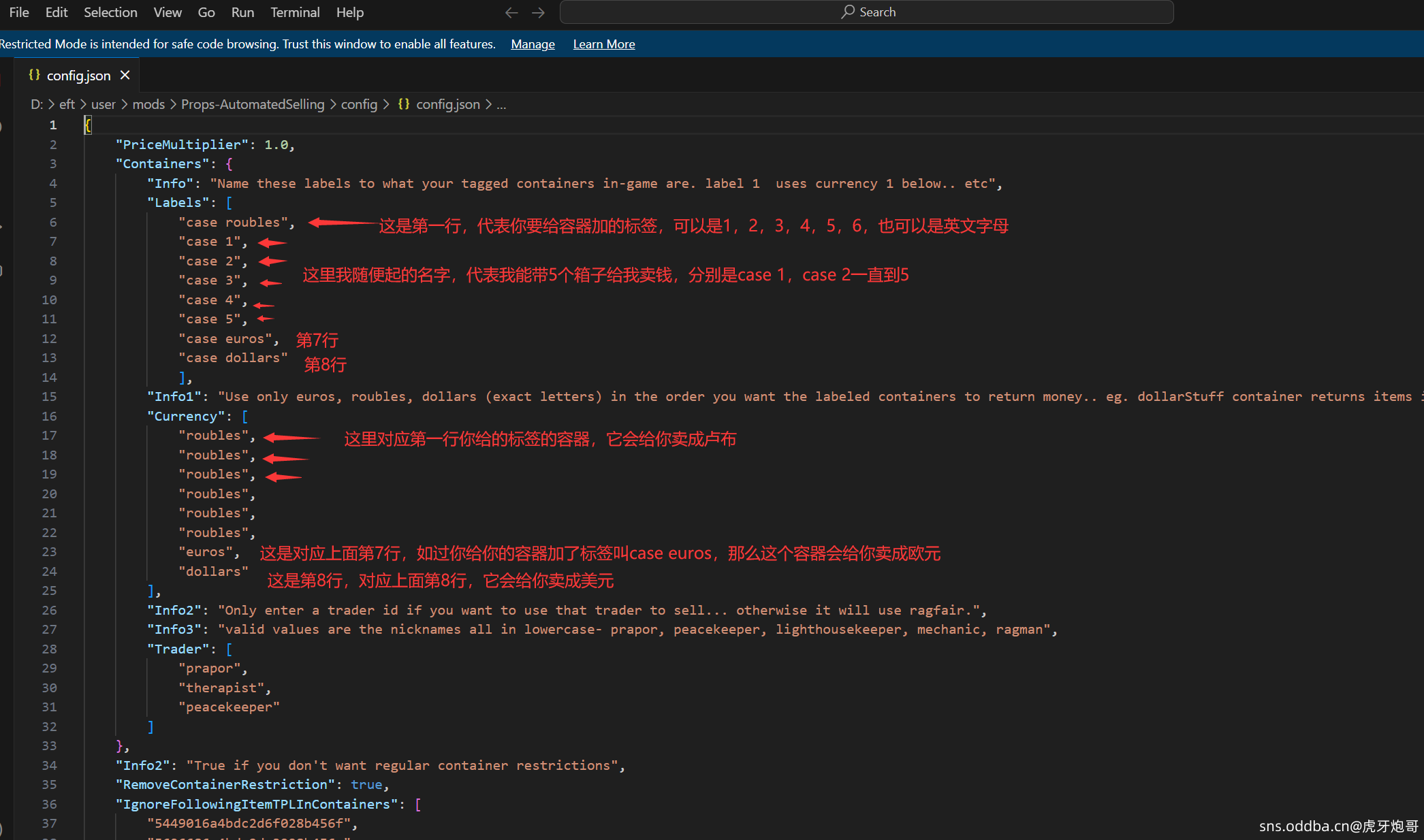Open the Selection menu
1424x840 pixels.
pyautogui.click(x=110, y=12)
